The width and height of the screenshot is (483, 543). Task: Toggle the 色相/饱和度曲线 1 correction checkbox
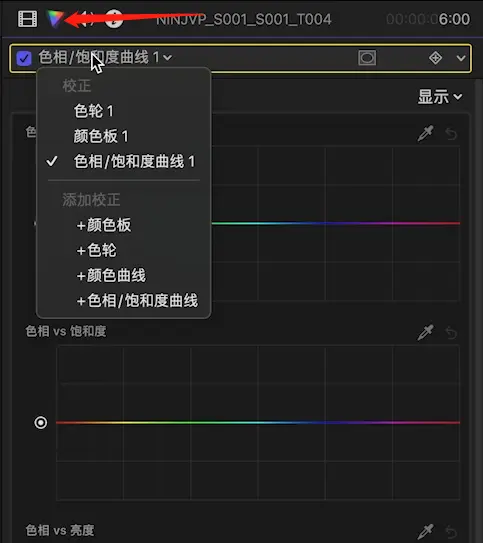[x=24, y=58]
